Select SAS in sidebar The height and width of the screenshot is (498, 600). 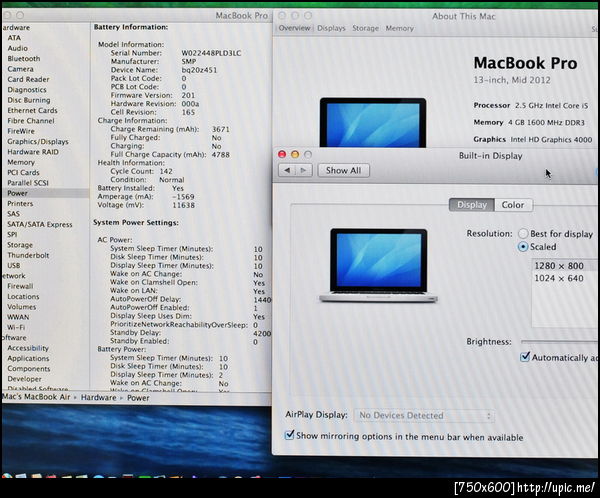[x=13, y=214]
